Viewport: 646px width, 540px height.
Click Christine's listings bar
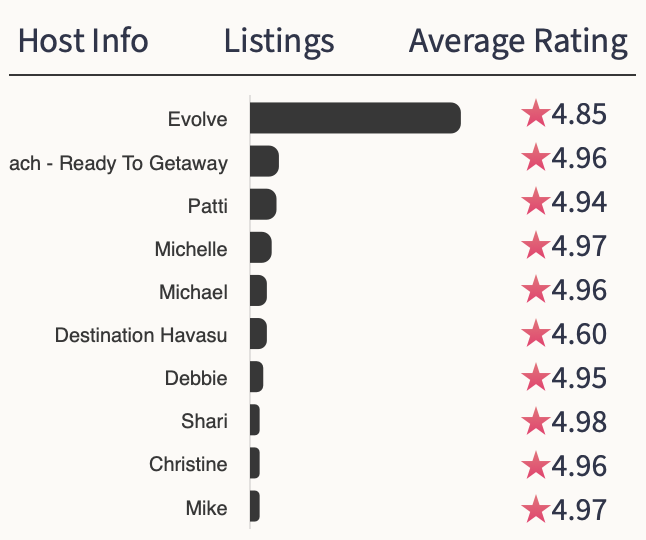click(x=255, y=464)
